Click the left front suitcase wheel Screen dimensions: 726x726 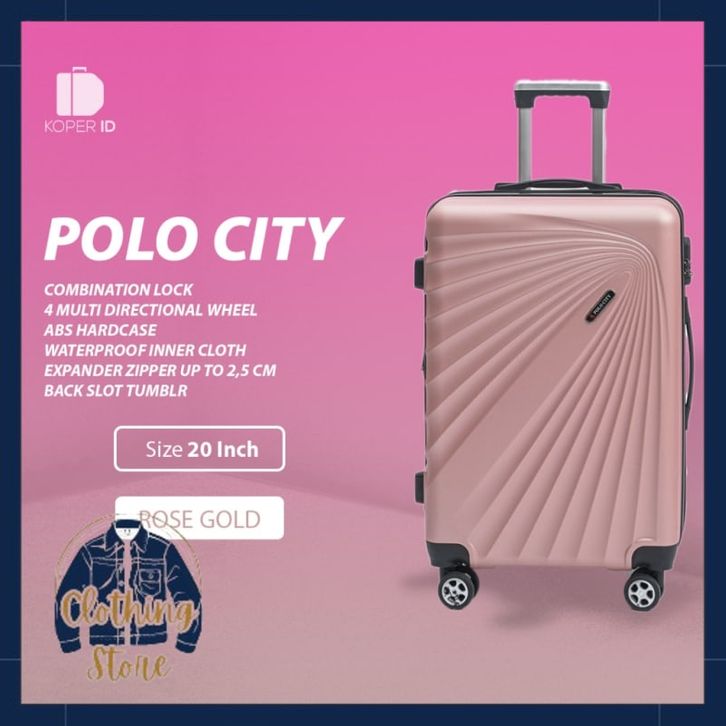click(x=457, y=589)
